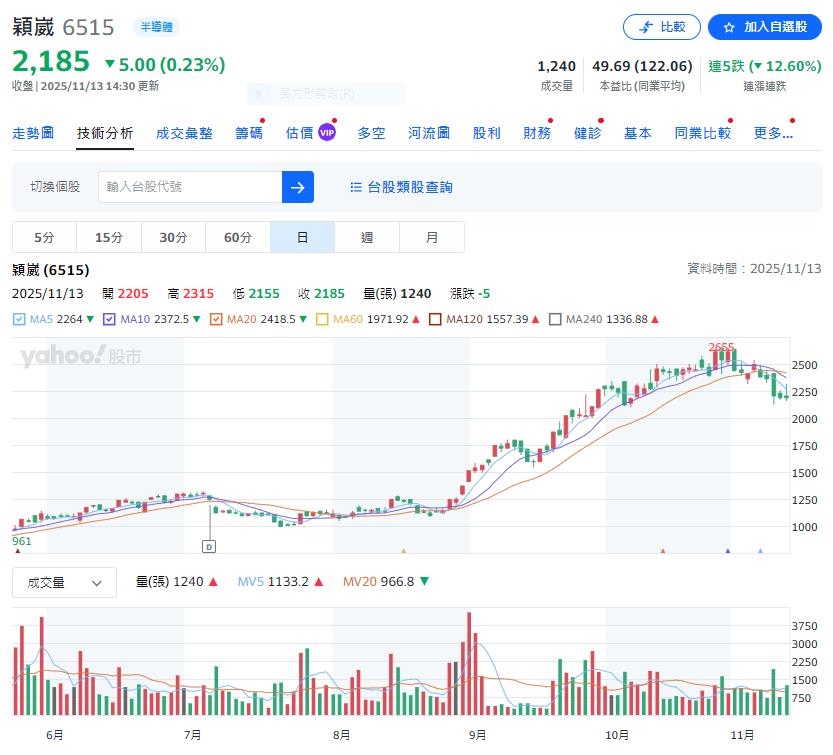Switch to the 走勢圖 tab
This screenshot has height=755, width=833.
[33, 131]
